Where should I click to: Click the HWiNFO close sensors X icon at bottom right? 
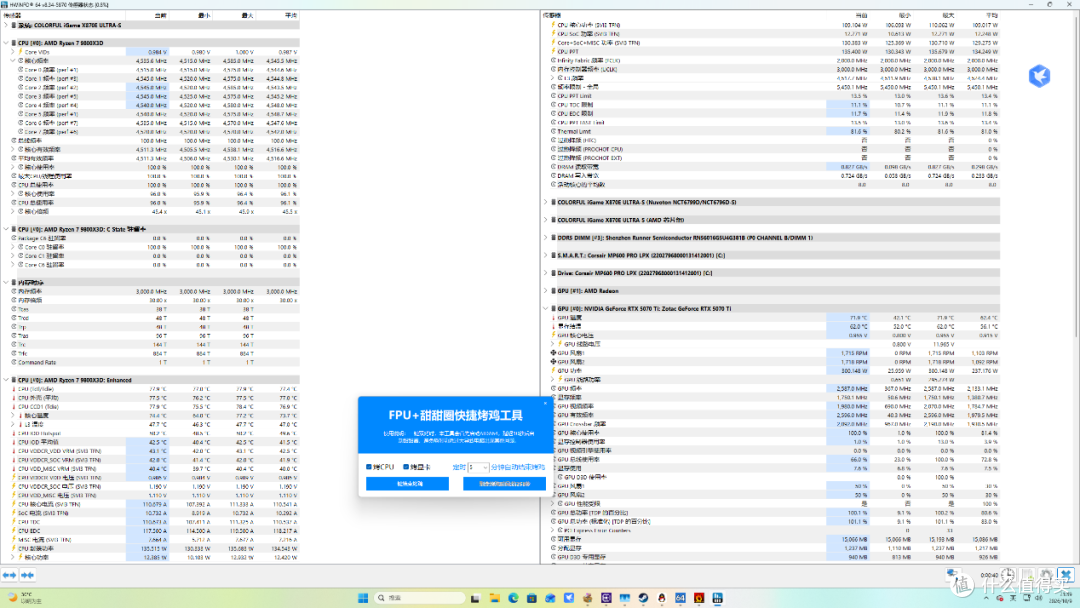1066,575
